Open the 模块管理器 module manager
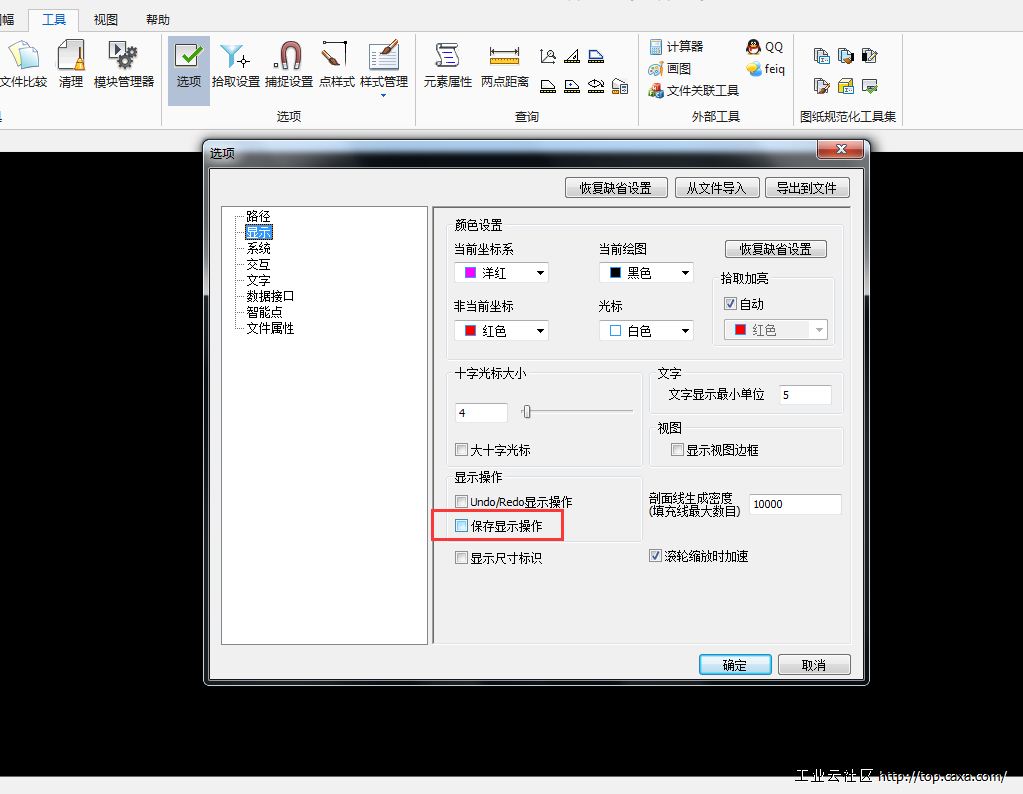The height and width of the screenshot is (794, 1023). coord(123,64)
